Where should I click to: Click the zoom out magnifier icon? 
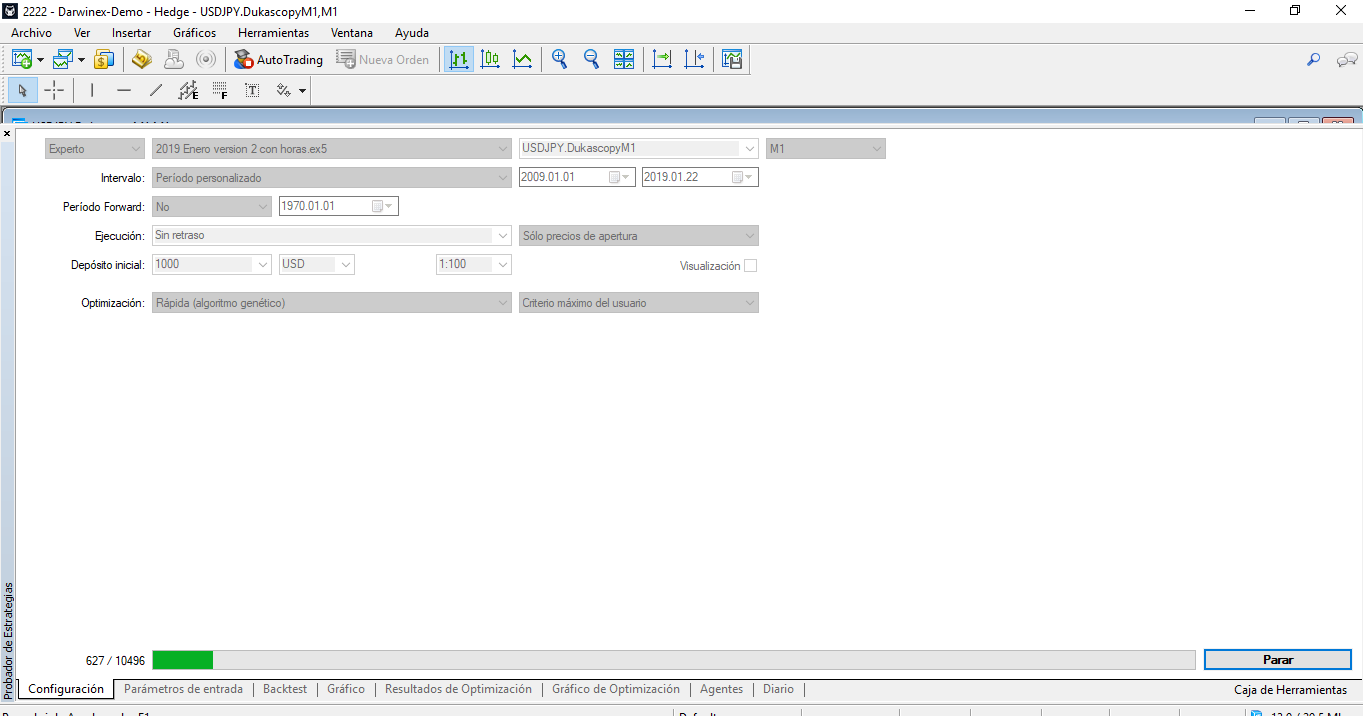591,59
